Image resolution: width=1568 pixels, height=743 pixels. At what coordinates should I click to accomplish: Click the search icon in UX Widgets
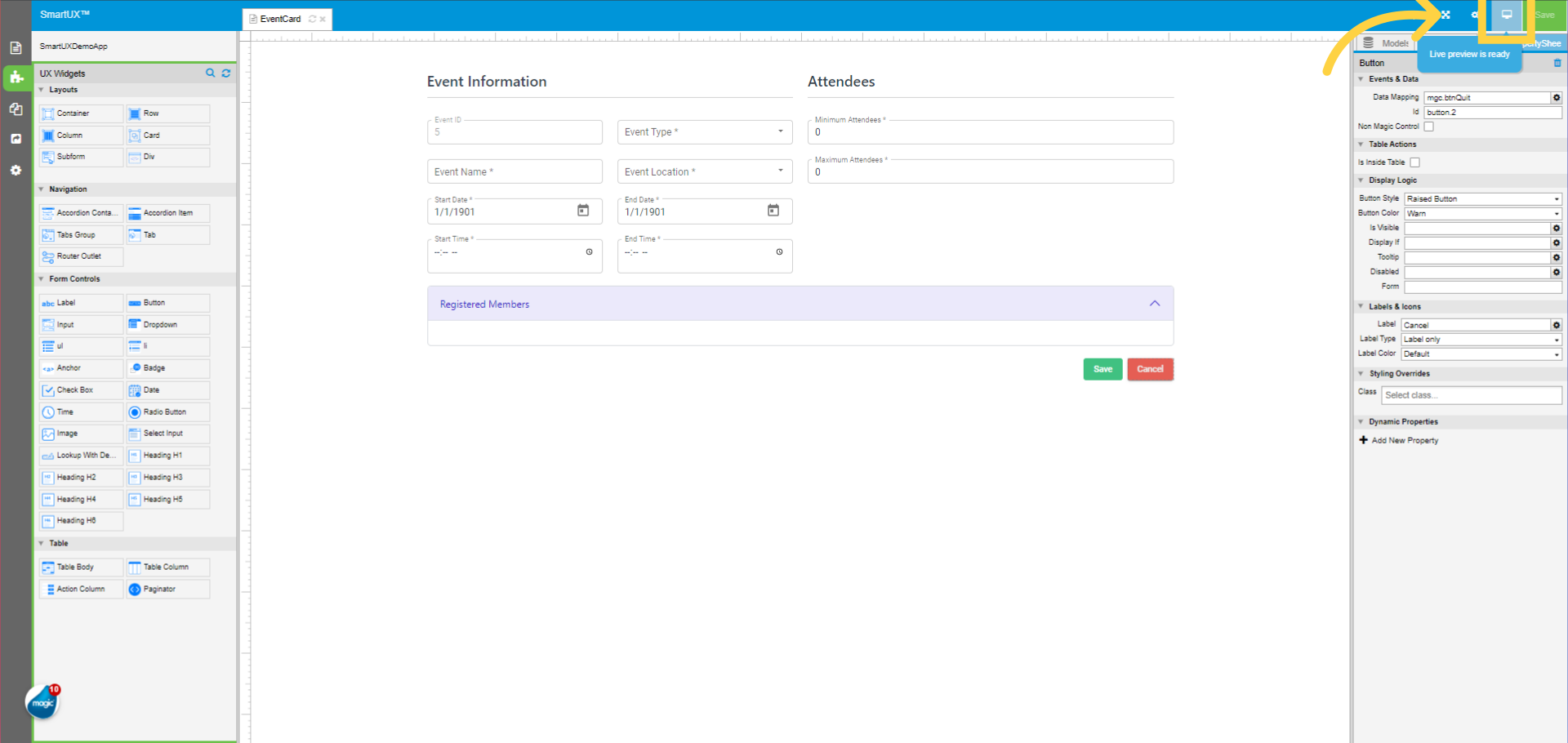pos(210,73)
